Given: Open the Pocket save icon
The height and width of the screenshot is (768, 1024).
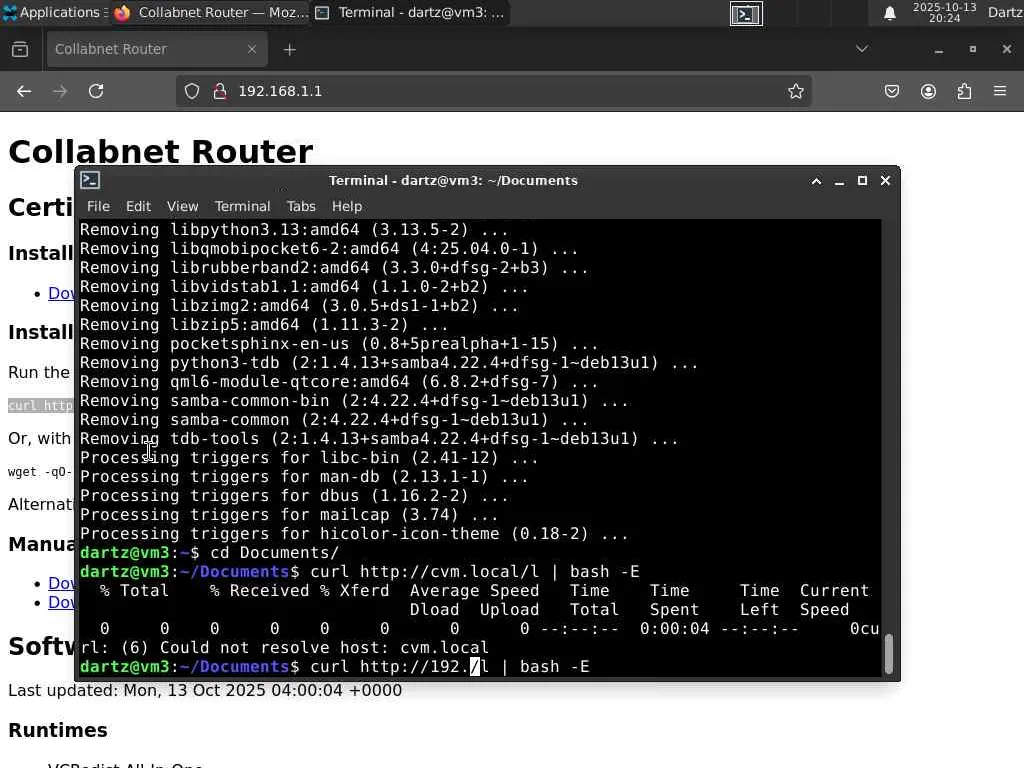Looking at the screenshot, I should (892, 91).
